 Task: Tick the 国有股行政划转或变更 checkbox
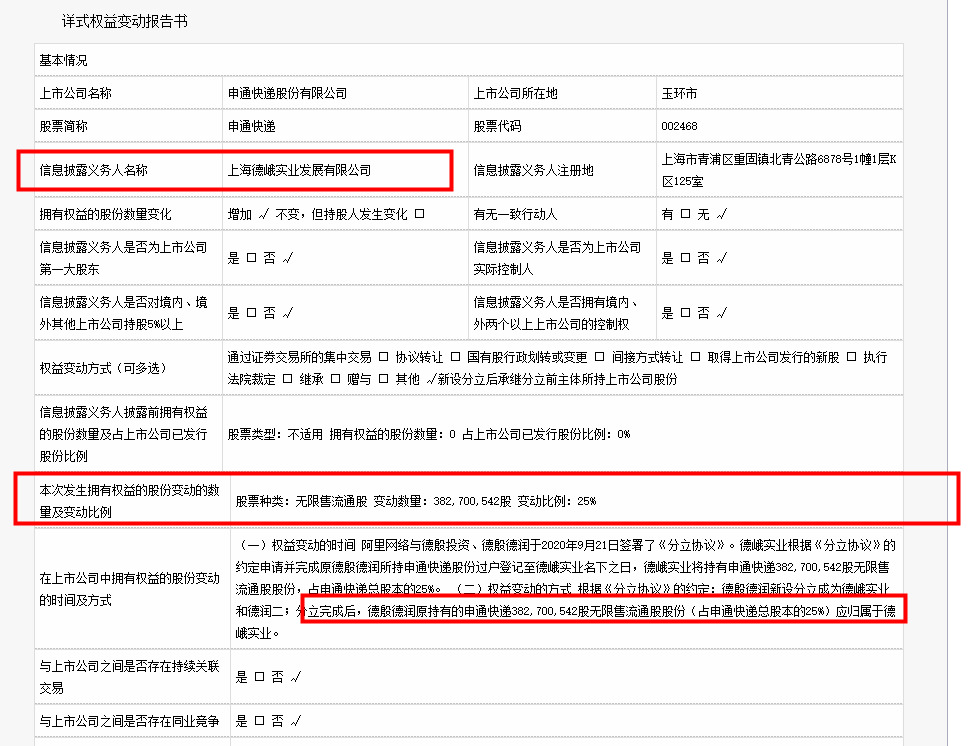(x=599, y=357)
